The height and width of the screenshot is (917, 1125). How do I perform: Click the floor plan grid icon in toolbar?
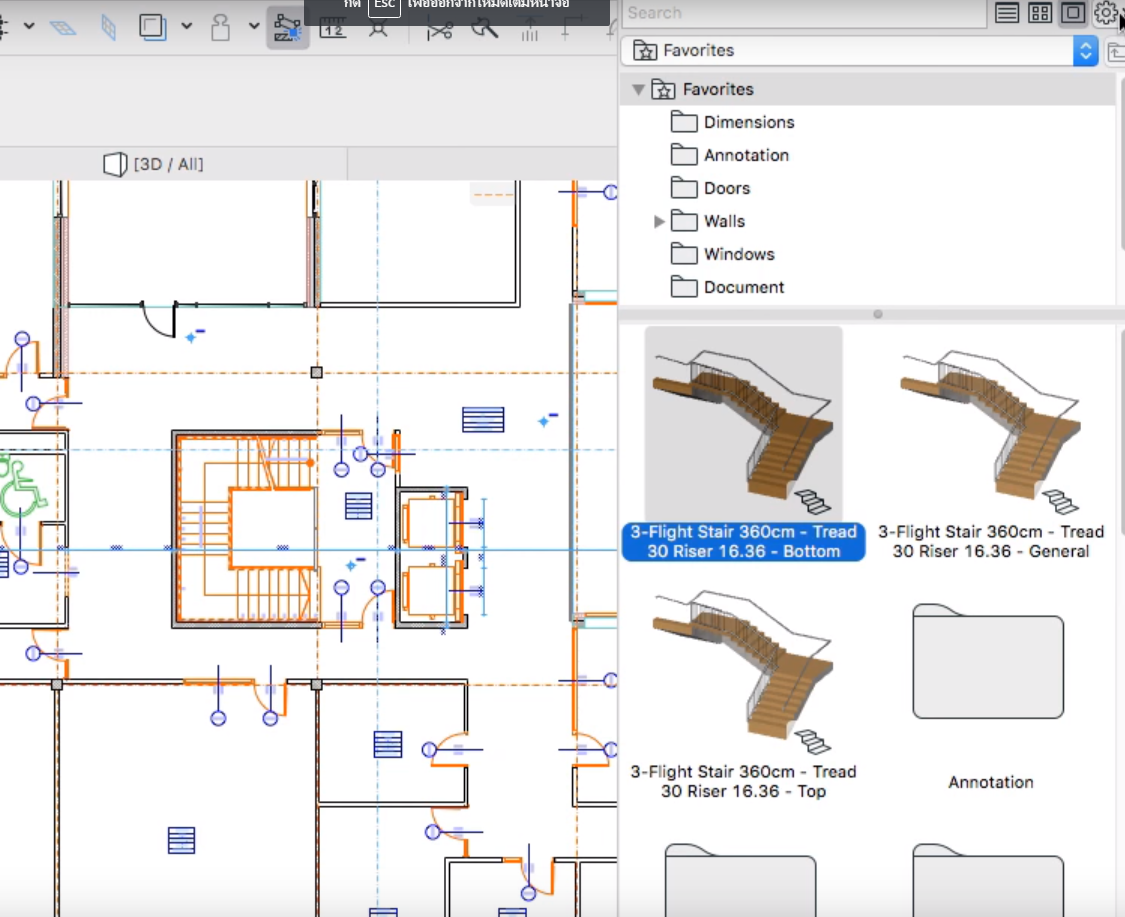point(63,28)
